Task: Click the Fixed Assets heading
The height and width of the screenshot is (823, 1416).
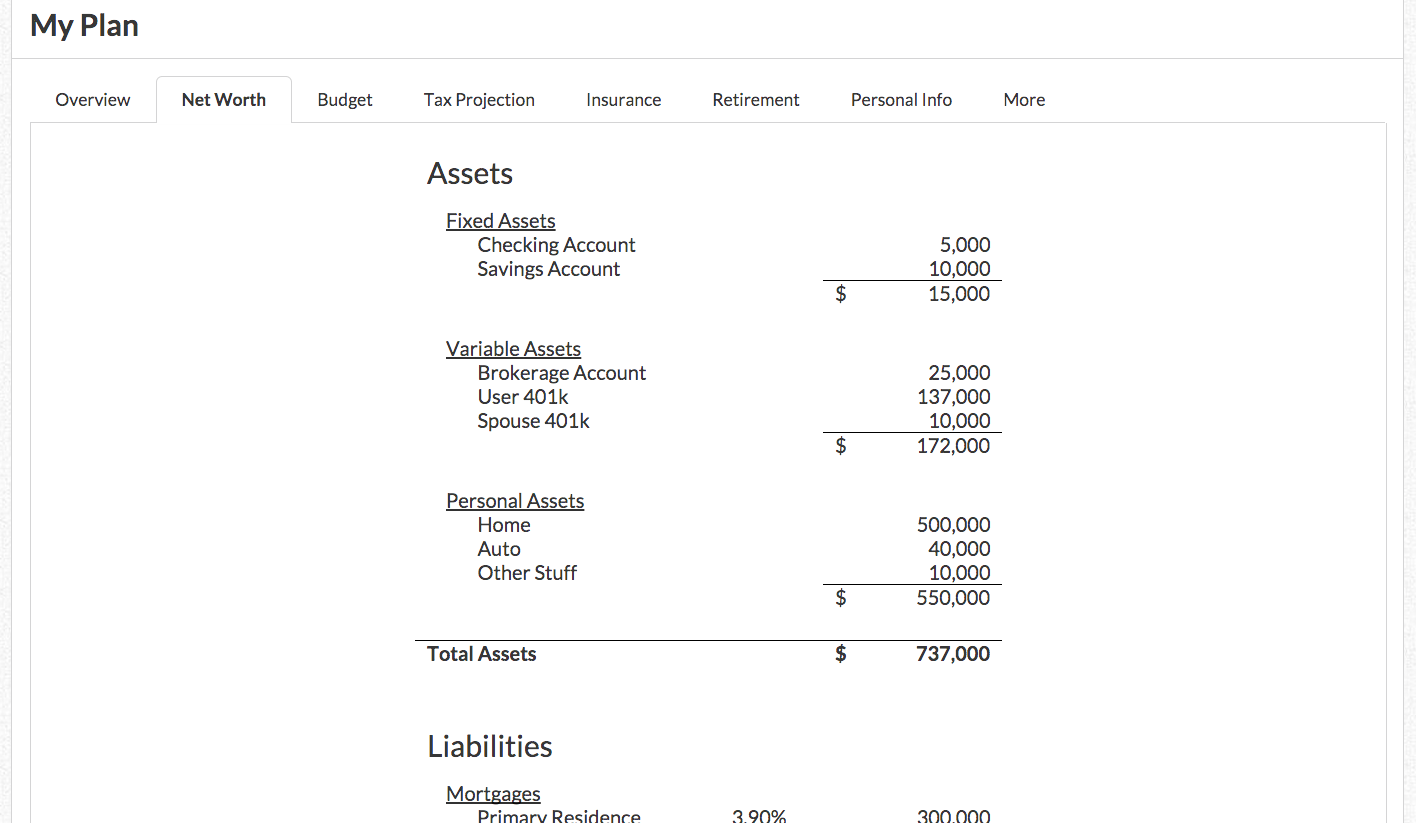Action: pos(501,221)
